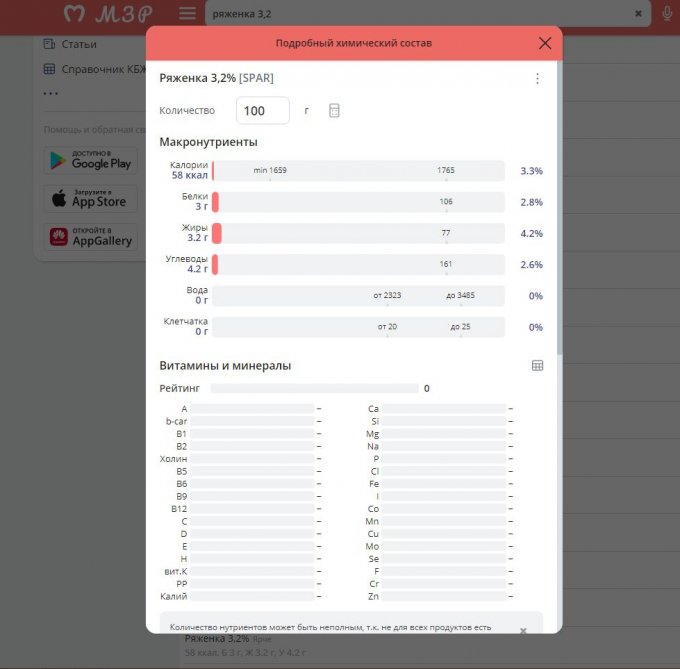Close the detailed chemical composition dialog

(x=545, y=43)
